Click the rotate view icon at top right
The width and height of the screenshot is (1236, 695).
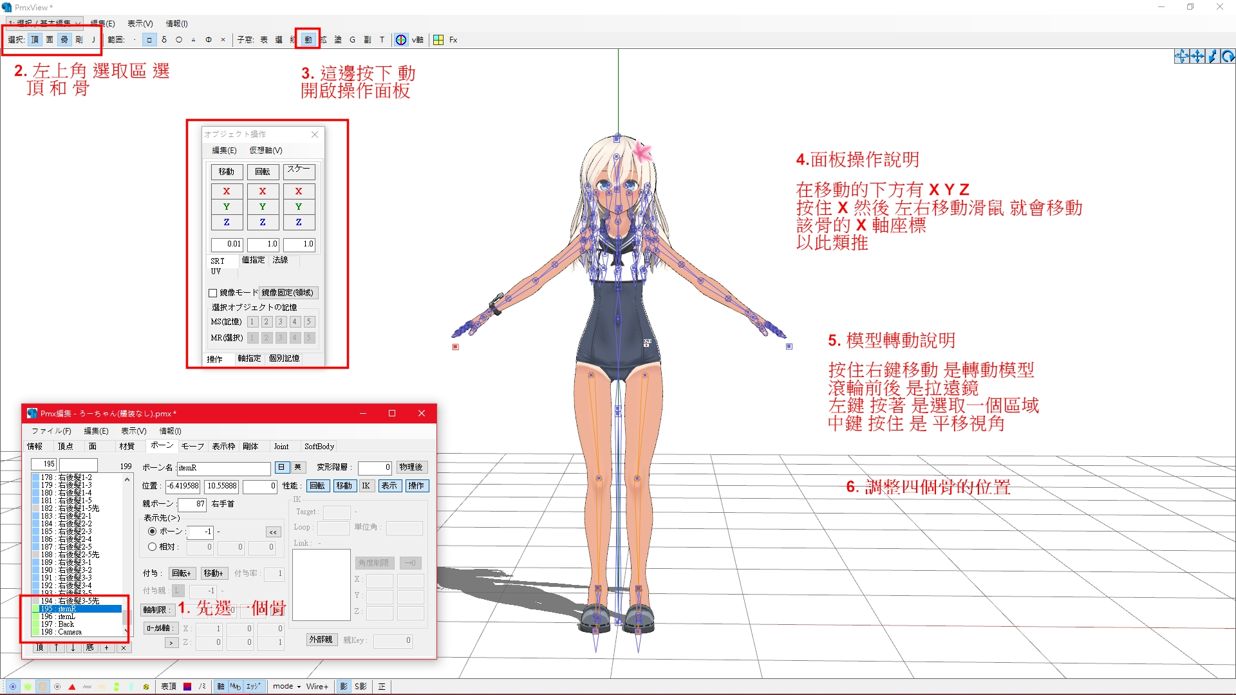click(1228, 56)
